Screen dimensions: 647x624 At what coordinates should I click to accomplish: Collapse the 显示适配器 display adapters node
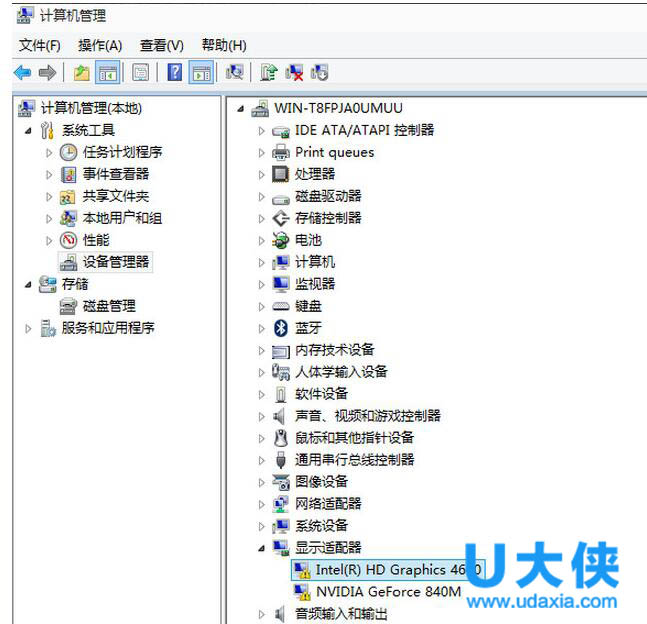point(262,548)
